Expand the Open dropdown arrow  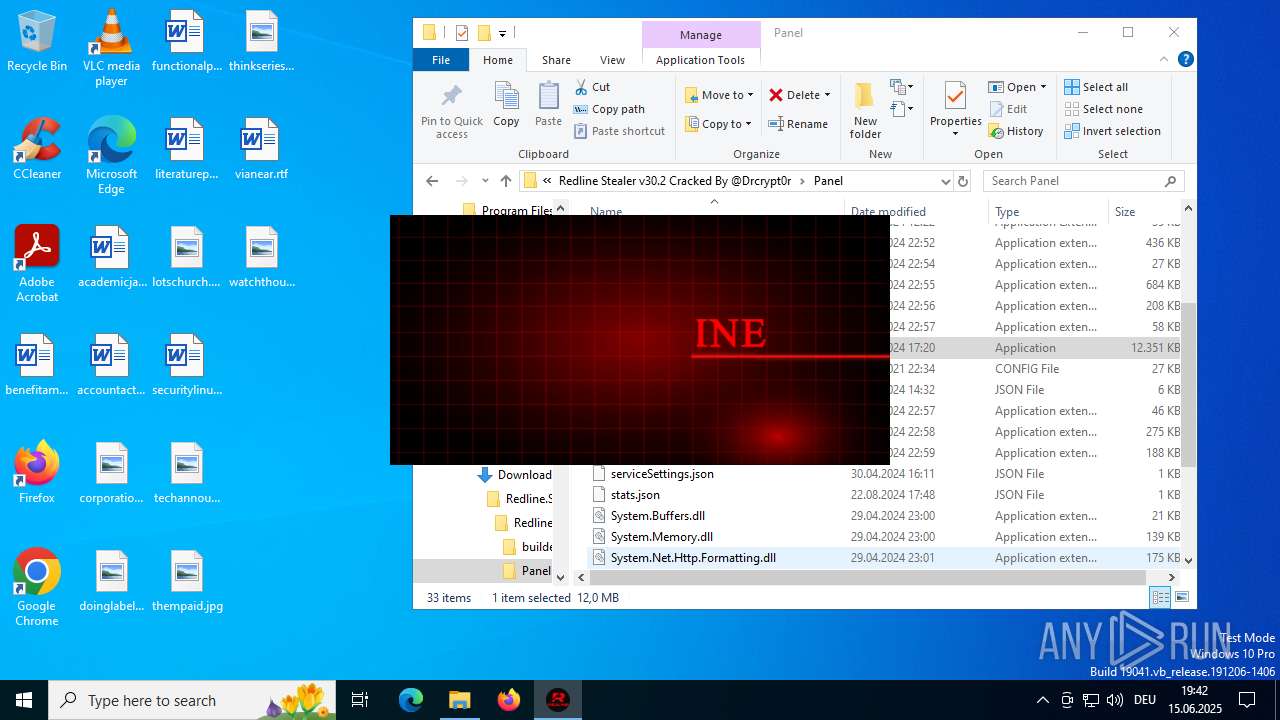point(1043,87)
